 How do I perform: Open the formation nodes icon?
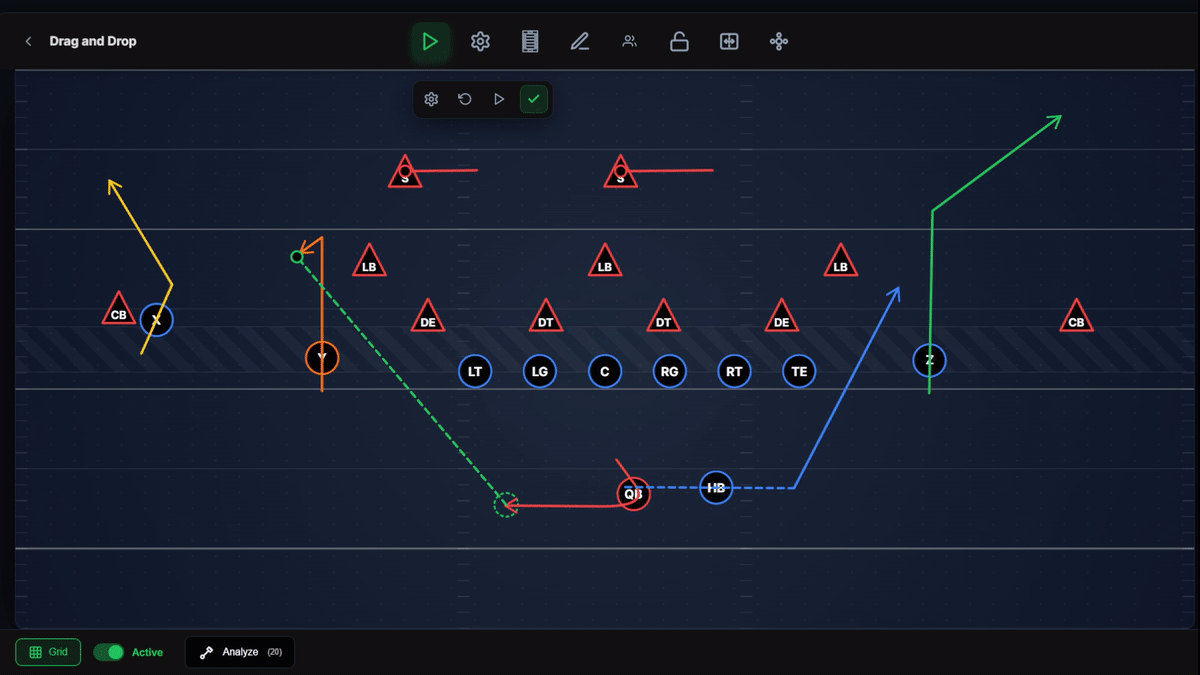(779, 41)
